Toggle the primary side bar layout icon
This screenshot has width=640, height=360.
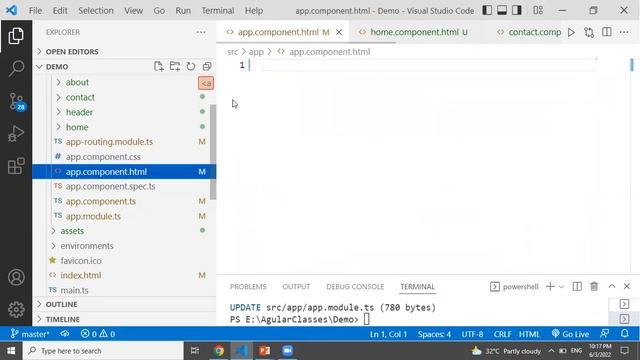click(487, 10)
